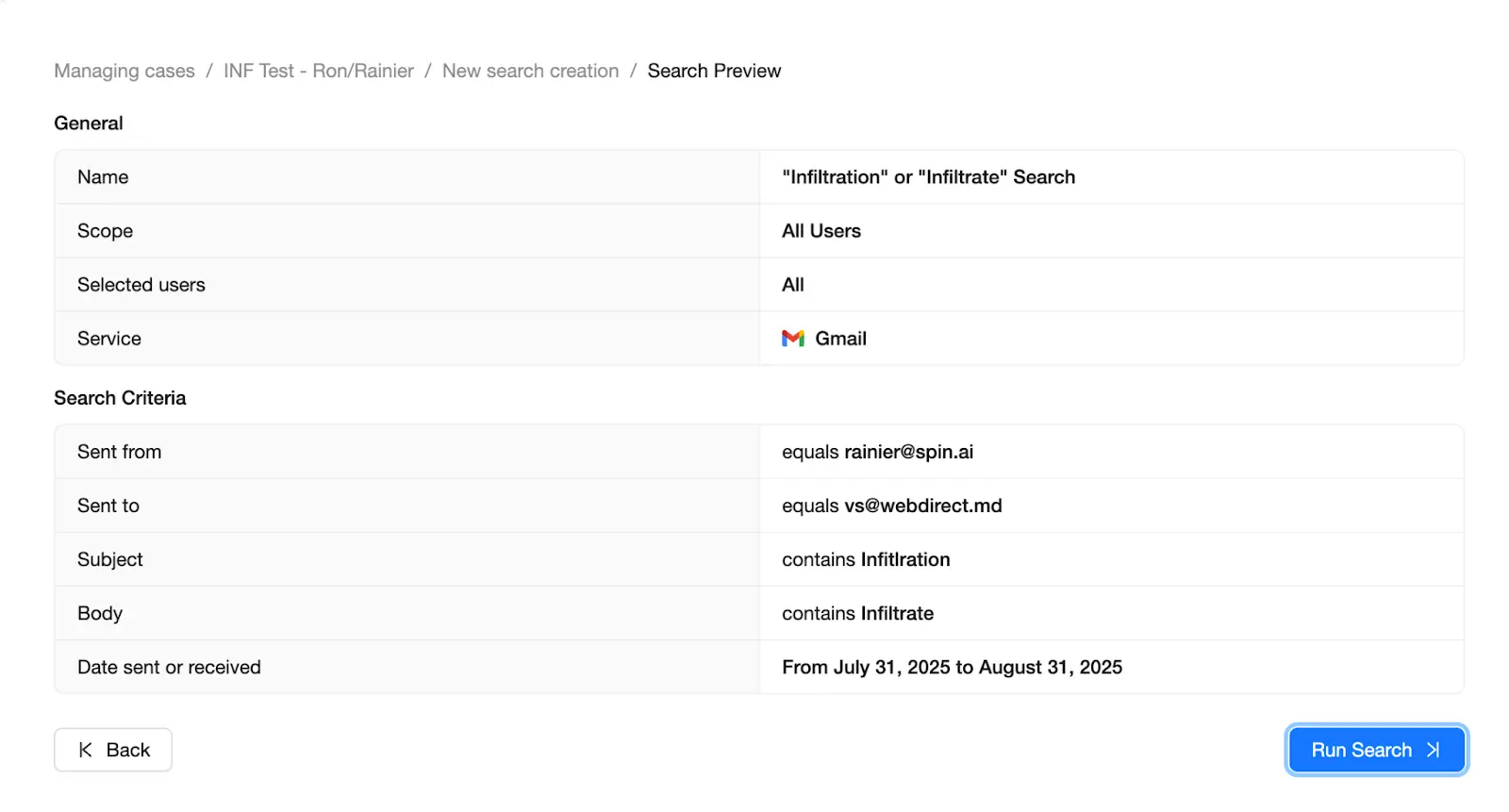Screen dimensions: 1509x812
Task: Click the Scope row label
Action: (x=105, y=231)
